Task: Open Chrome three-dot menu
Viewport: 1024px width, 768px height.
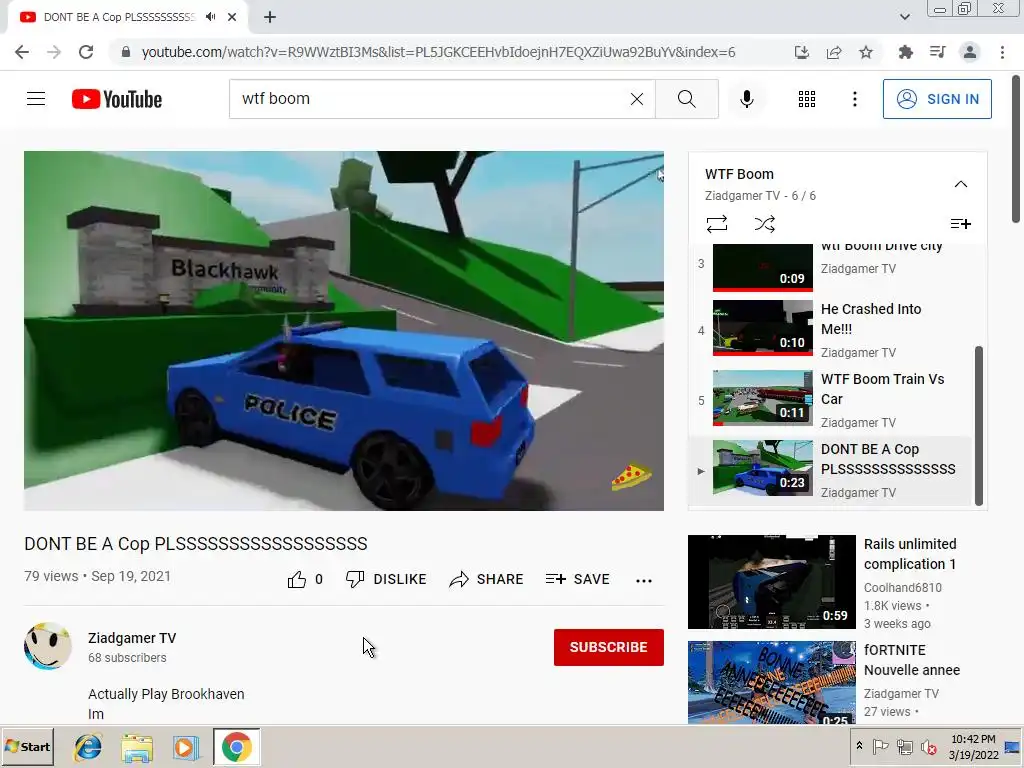Action: (1002, 52)
